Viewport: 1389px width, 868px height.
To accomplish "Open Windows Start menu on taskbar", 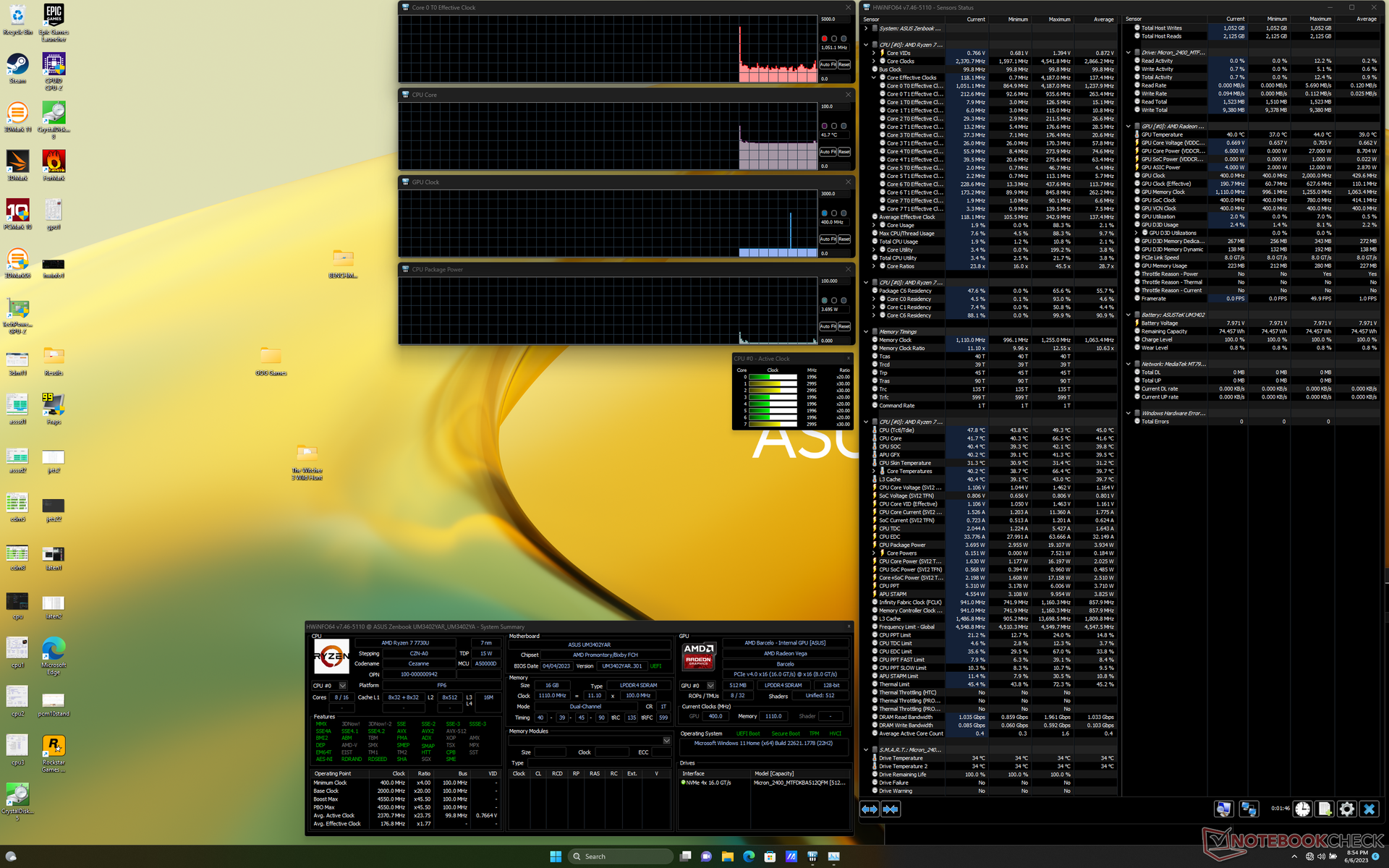I will click(556, 856).
